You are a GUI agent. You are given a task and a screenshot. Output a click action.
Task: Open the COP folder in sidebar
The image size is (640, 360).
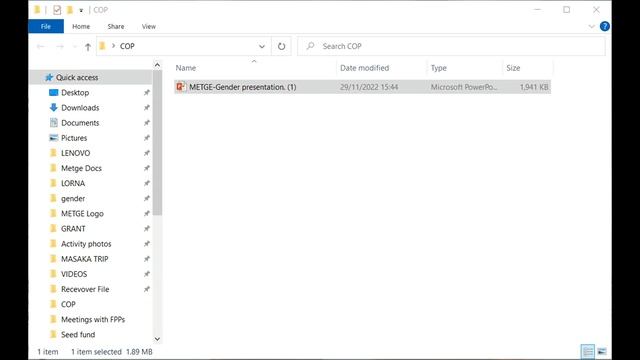[68, 304]
